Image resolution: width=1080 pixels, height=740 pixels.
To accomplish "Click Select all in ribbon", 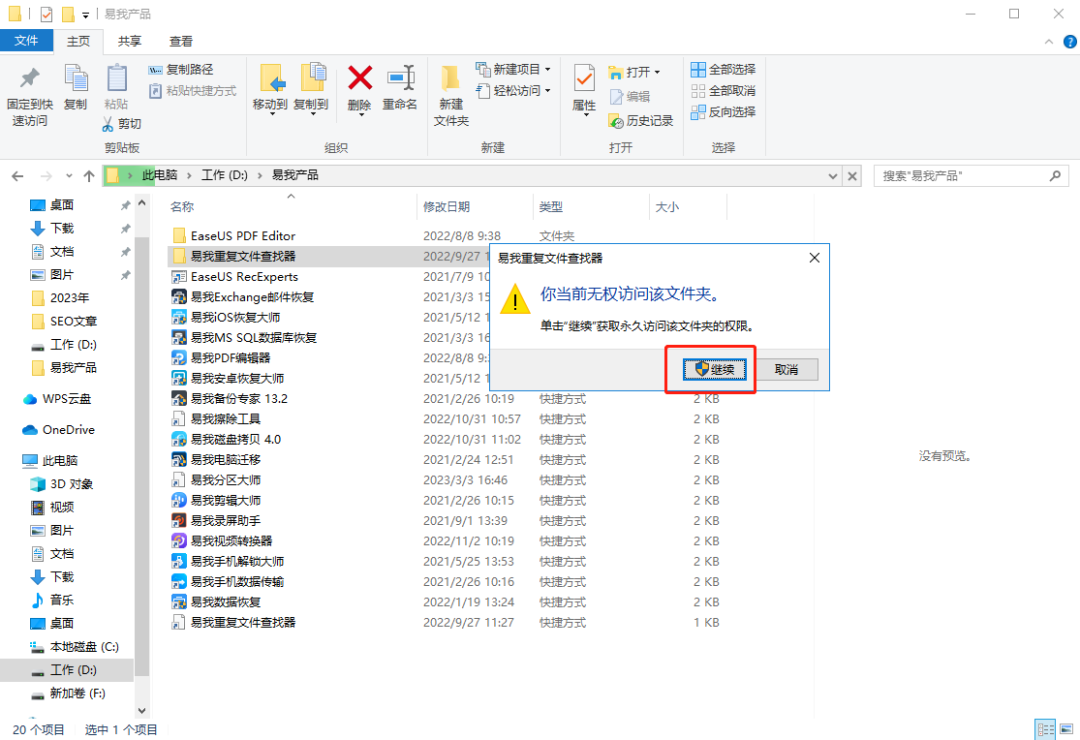I will click(723, 70).
